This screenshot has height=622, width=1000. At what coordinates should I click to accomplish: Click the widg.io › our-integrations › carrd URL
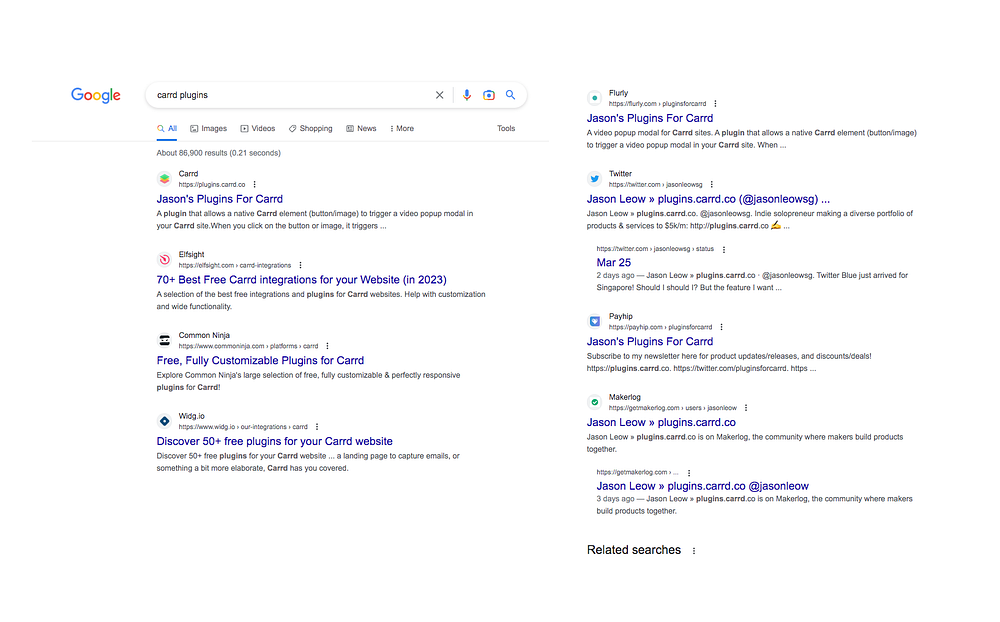tap(243, 427)
